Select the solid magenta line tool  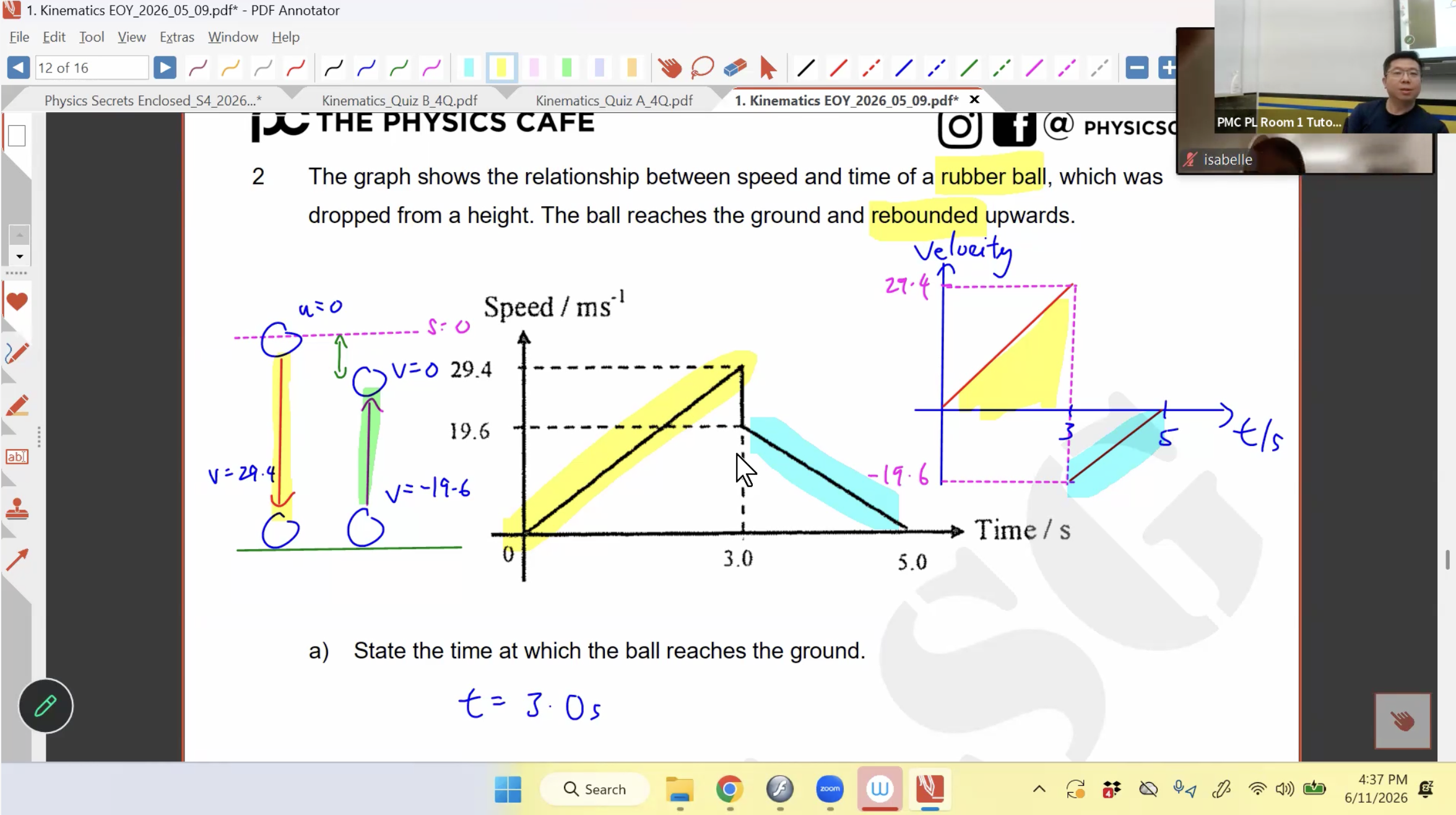[x=1034, y=68]
